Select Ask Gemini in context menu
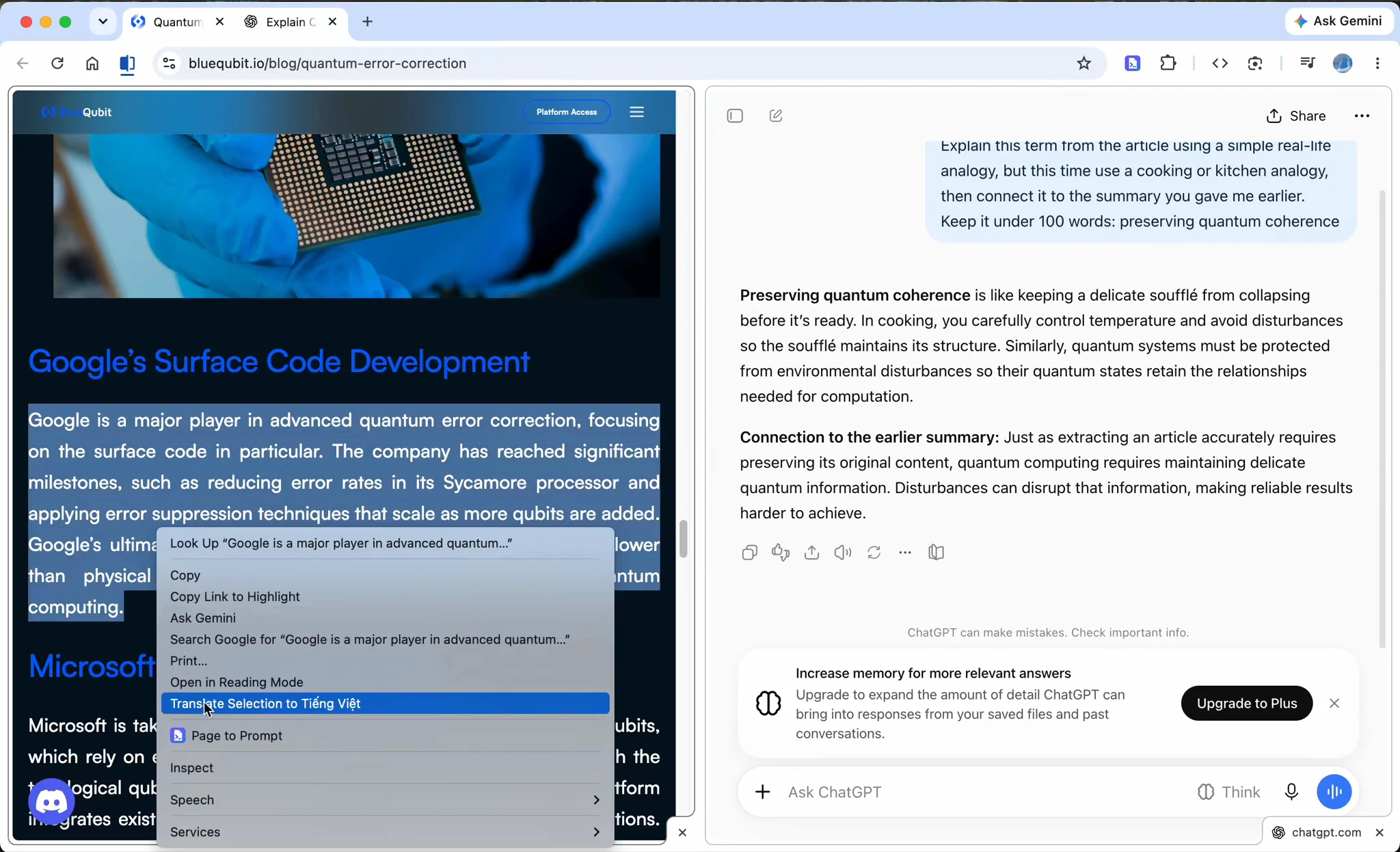Screen dimensions: 1400x852 pyautogui.click(x=385, y=618)
